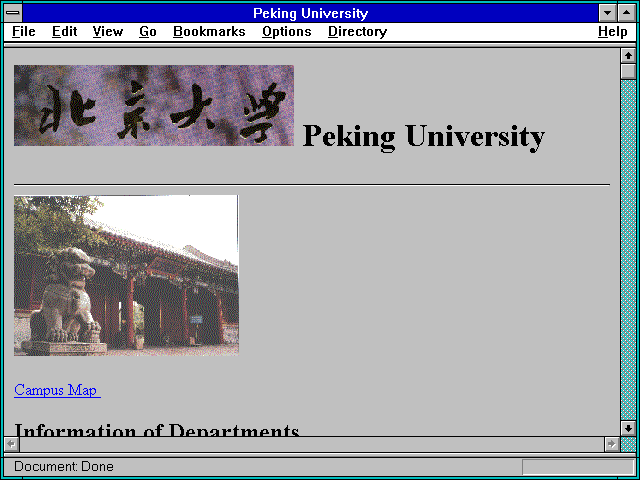Viewport: 640px width, 480px height.
Task: Click the Document: Done status text
Action: (x=64, y=467)
